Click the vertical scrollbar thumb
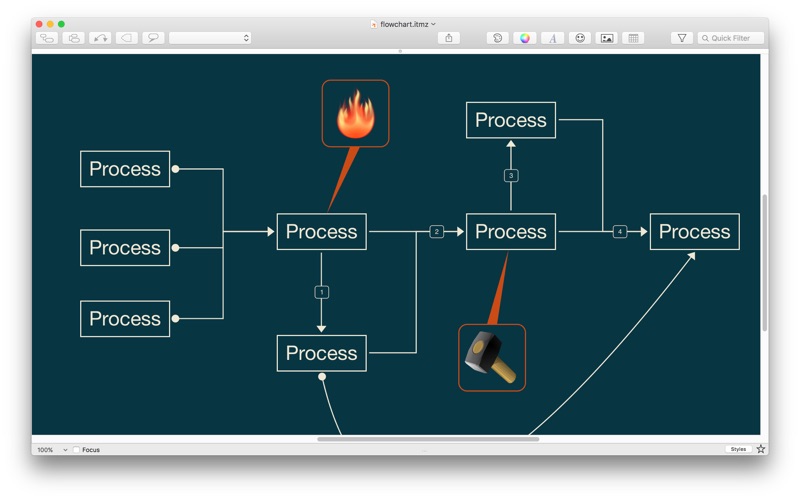Image resolution: width=800 pixels, height=500 pixels. 764,263
